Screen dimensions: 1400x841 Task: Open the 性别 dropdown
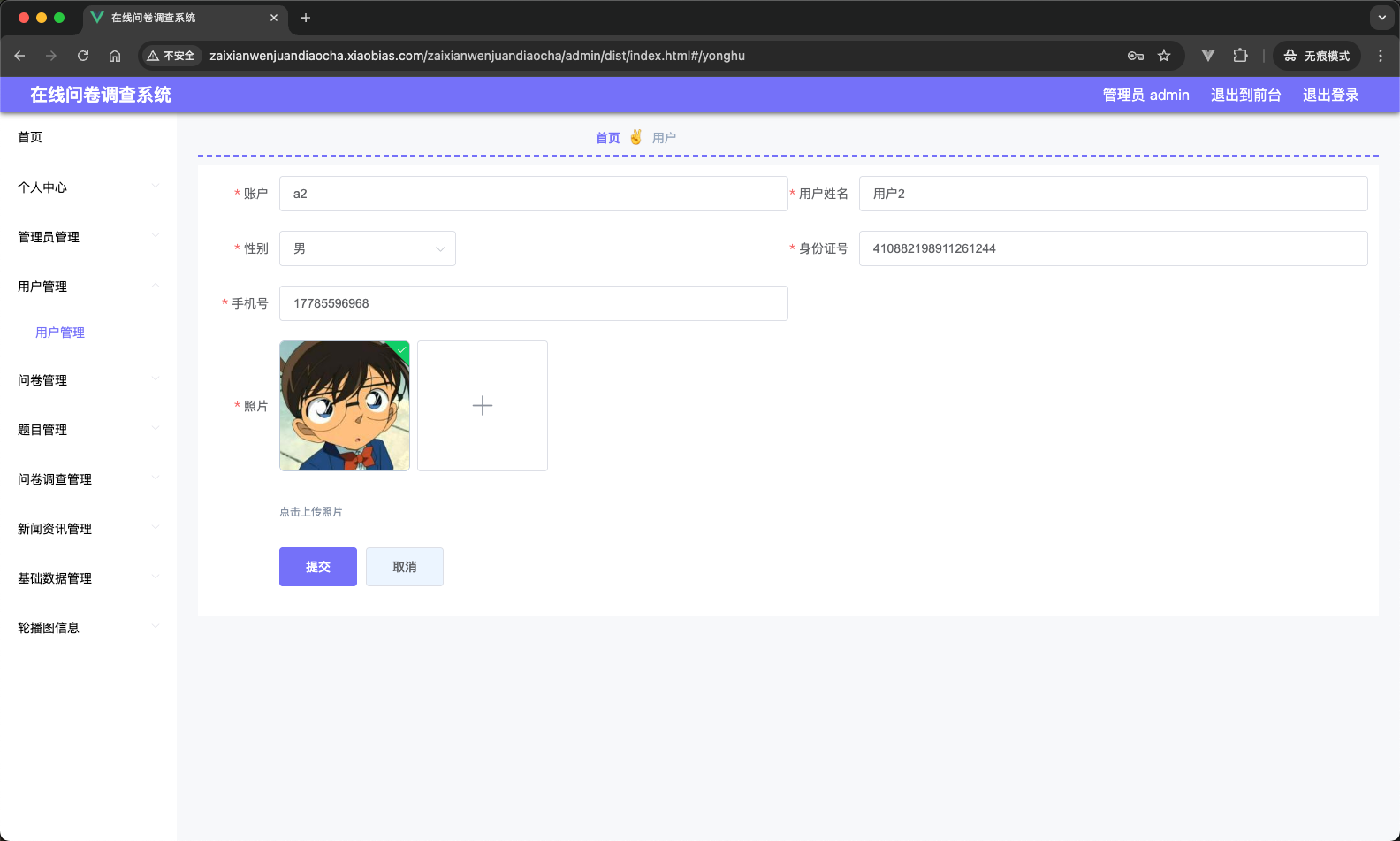click(x=368, y=248)
